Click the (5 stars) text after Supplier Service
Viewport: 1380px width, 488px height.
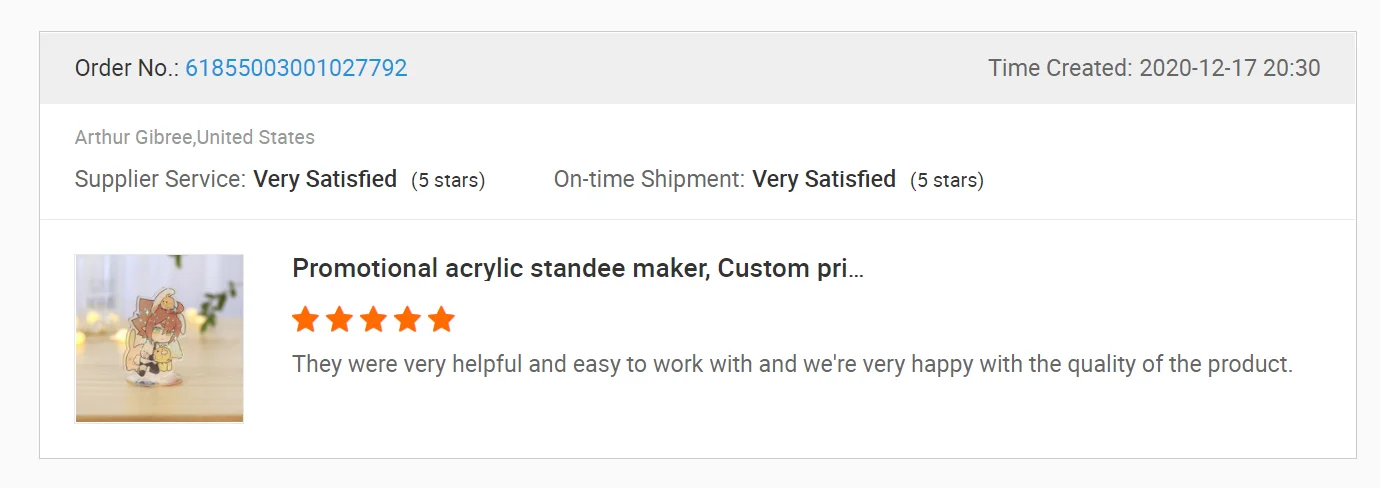(448, 181)
